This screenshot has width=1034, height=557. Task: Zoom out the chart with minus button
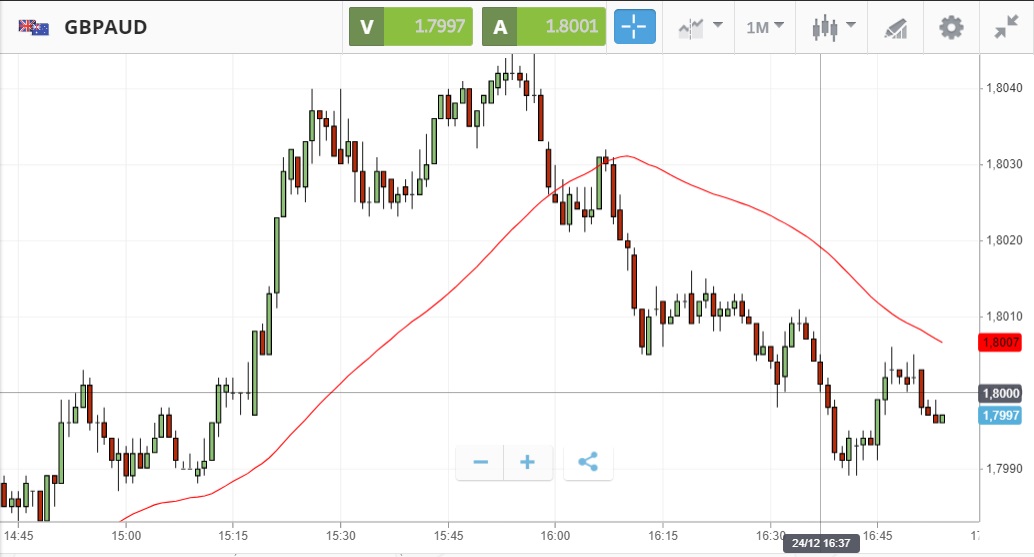(x=481, y=462)
